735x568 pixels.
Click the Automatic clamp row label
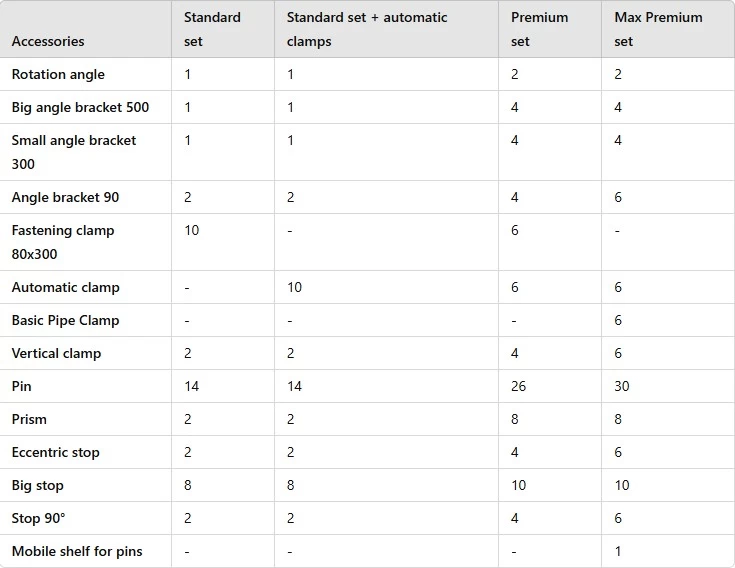coord(65,287)
